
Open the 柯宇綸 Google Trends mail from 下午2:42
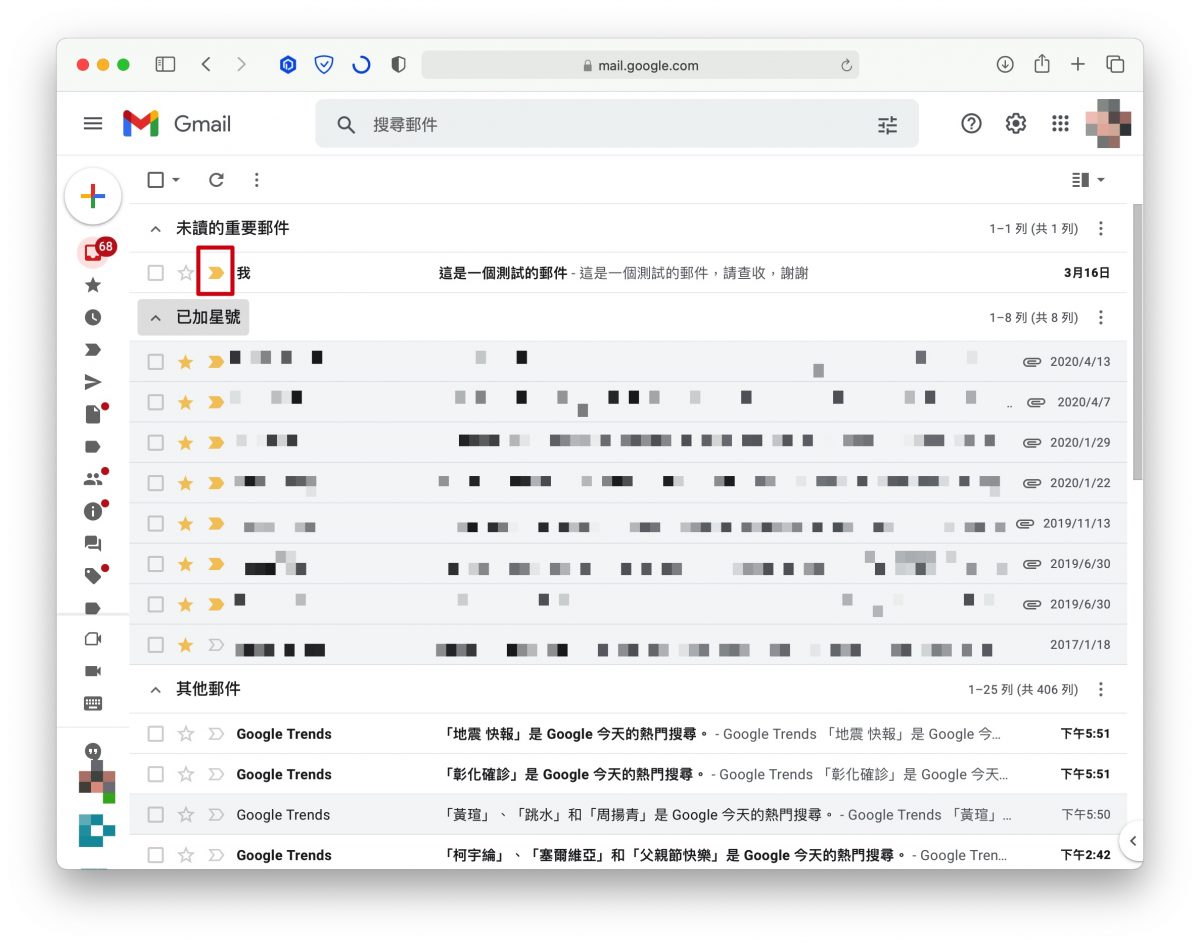pyautogui.click(x=628, y=855)
